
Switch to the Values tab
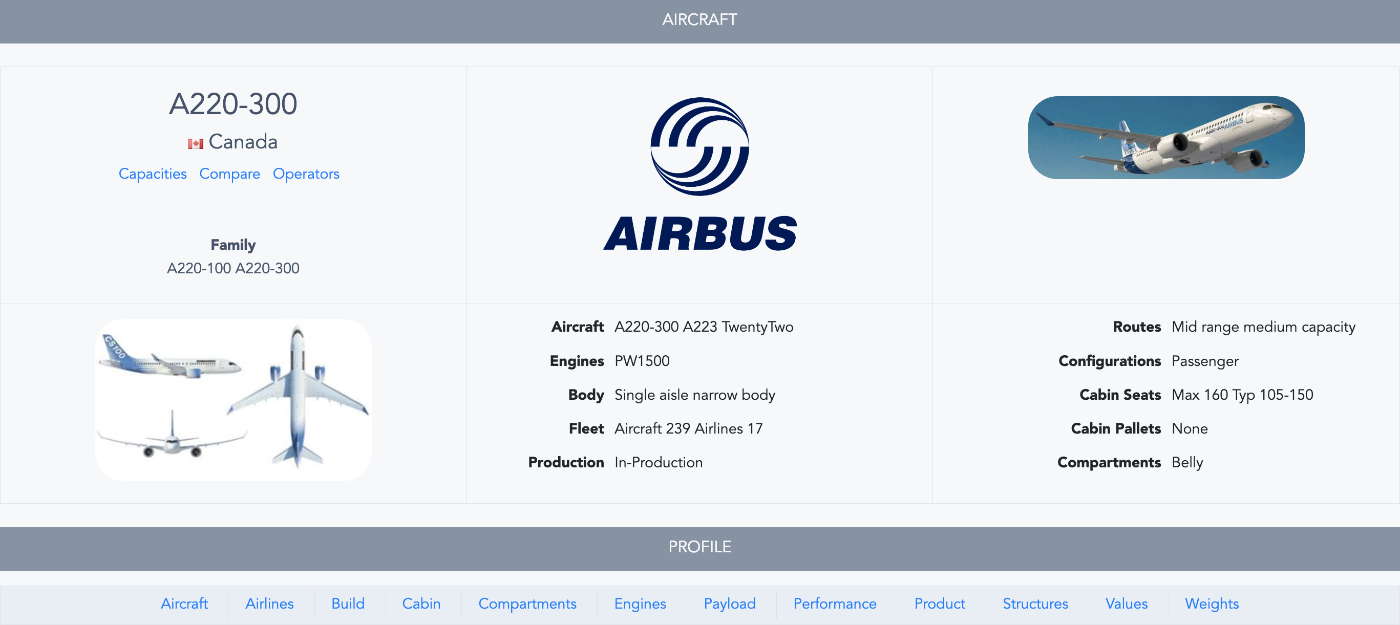click(x=1126, y=604)
